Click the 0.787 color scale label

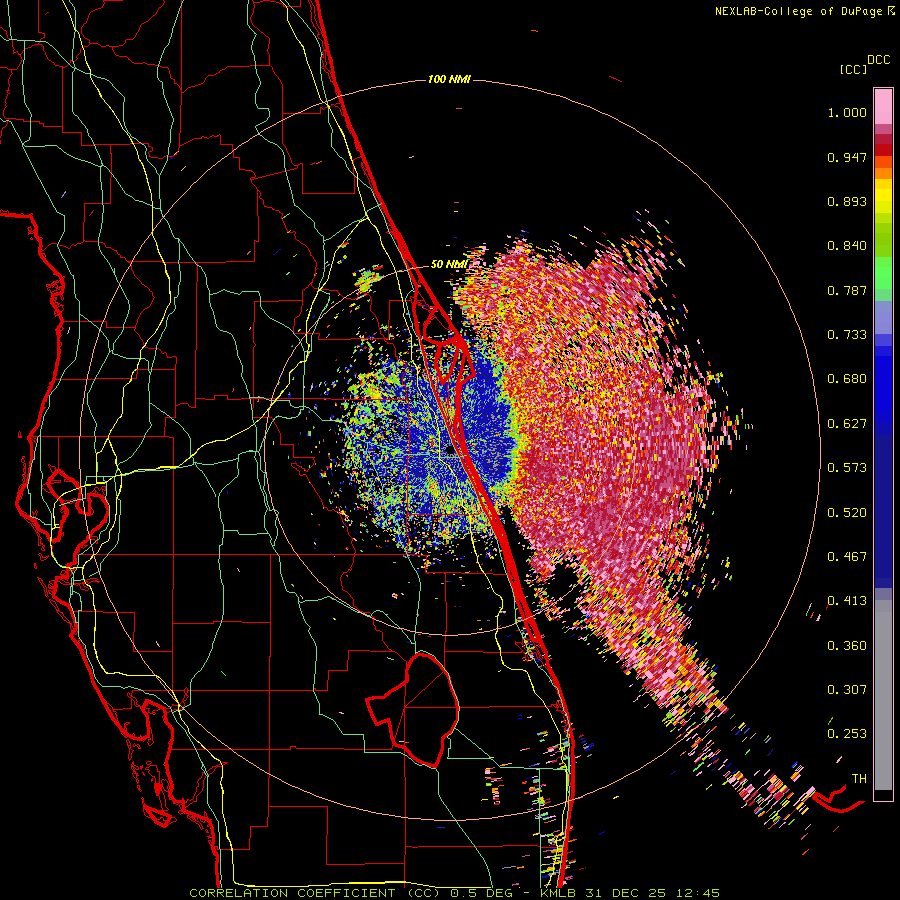847,290
